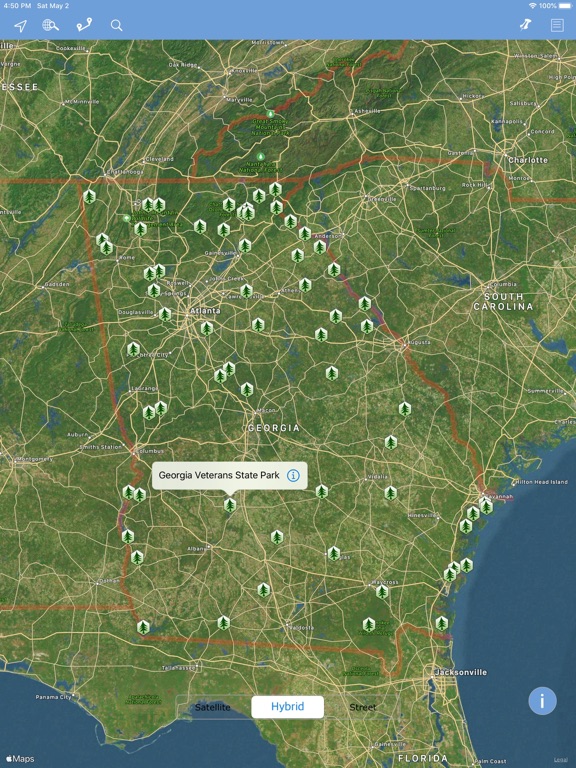Check battery status in status bar
576x768 pixels.
(x=564, y=6)
